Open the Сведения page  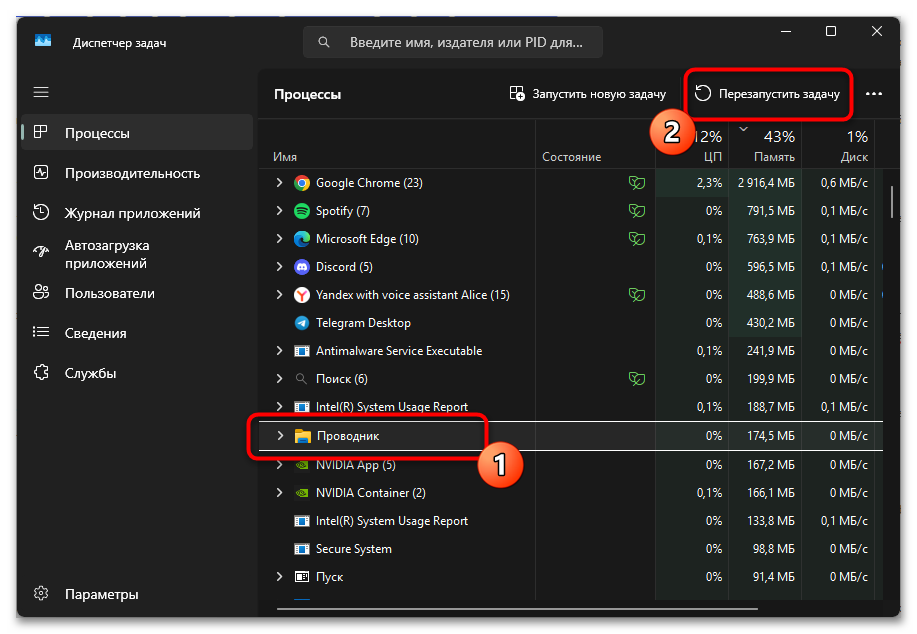coord(137,333)
